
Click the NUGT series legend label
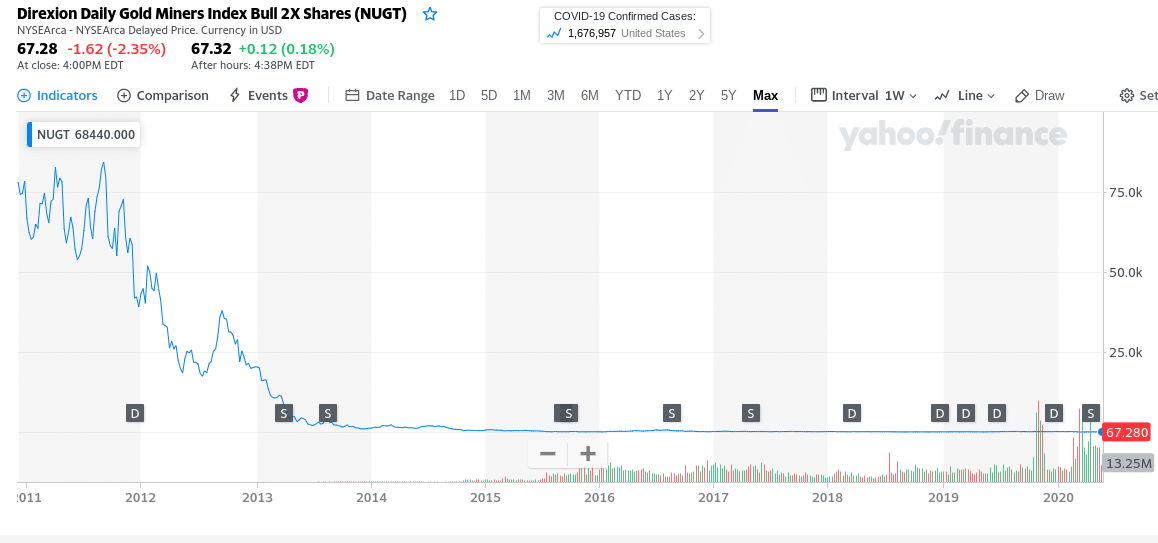pos(85,134)
